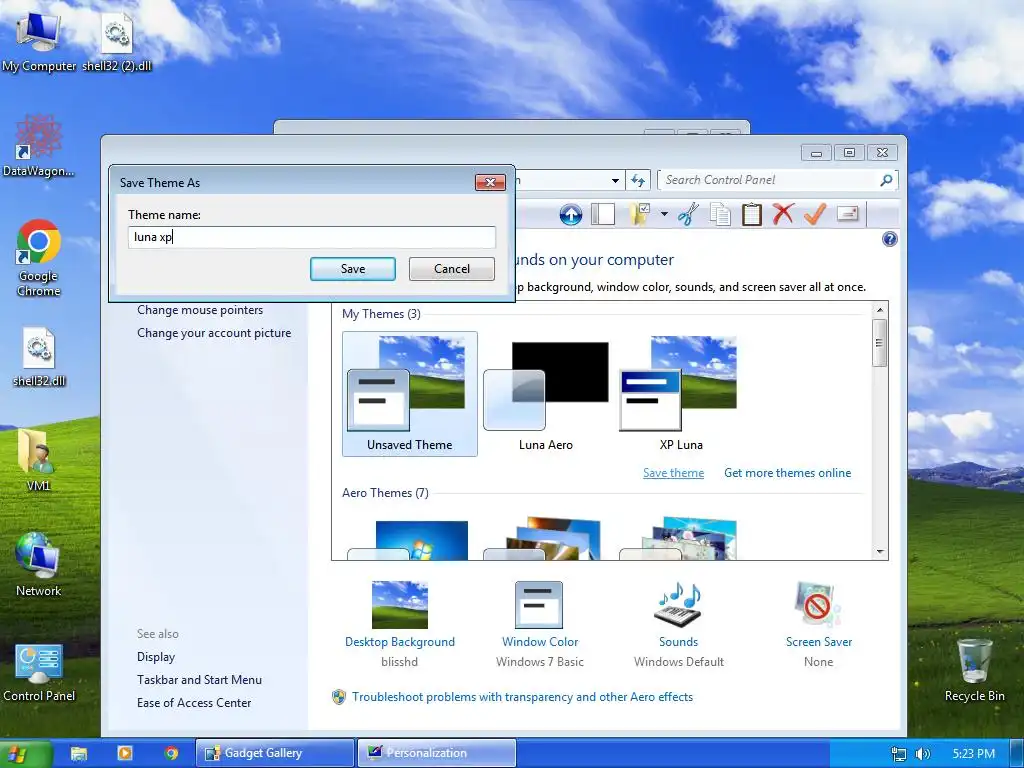Select shell32.dll desktop file
1024x768 pixels.
coord(39,357)
